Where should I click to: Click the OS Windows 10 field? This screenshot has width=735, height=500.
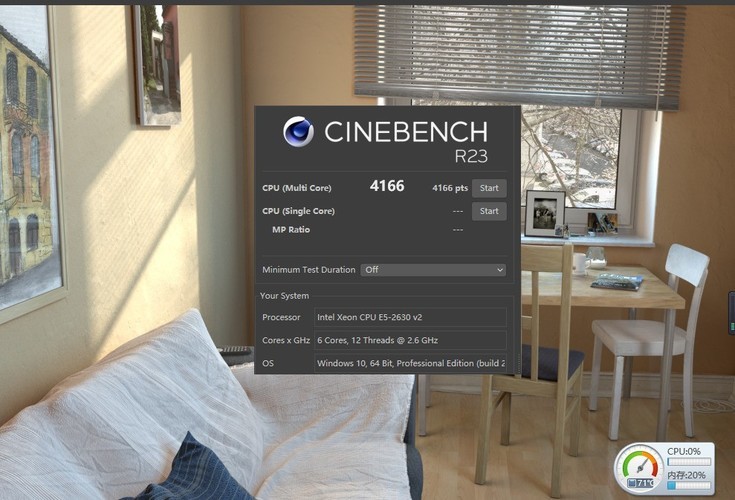pos(410,363)
